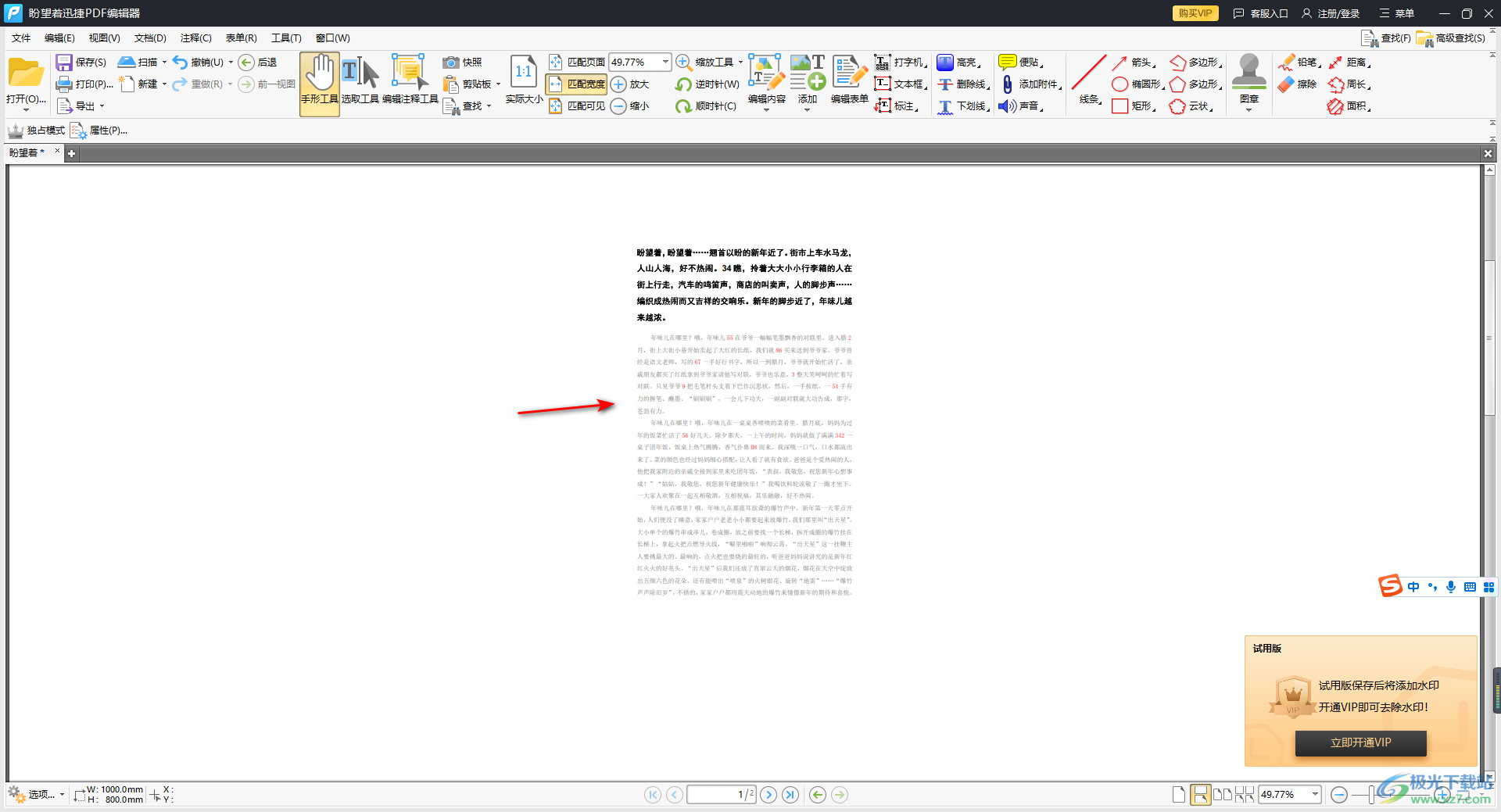
Task: Rotate page clockwise (顺时针)
Action: pos(706,106)
